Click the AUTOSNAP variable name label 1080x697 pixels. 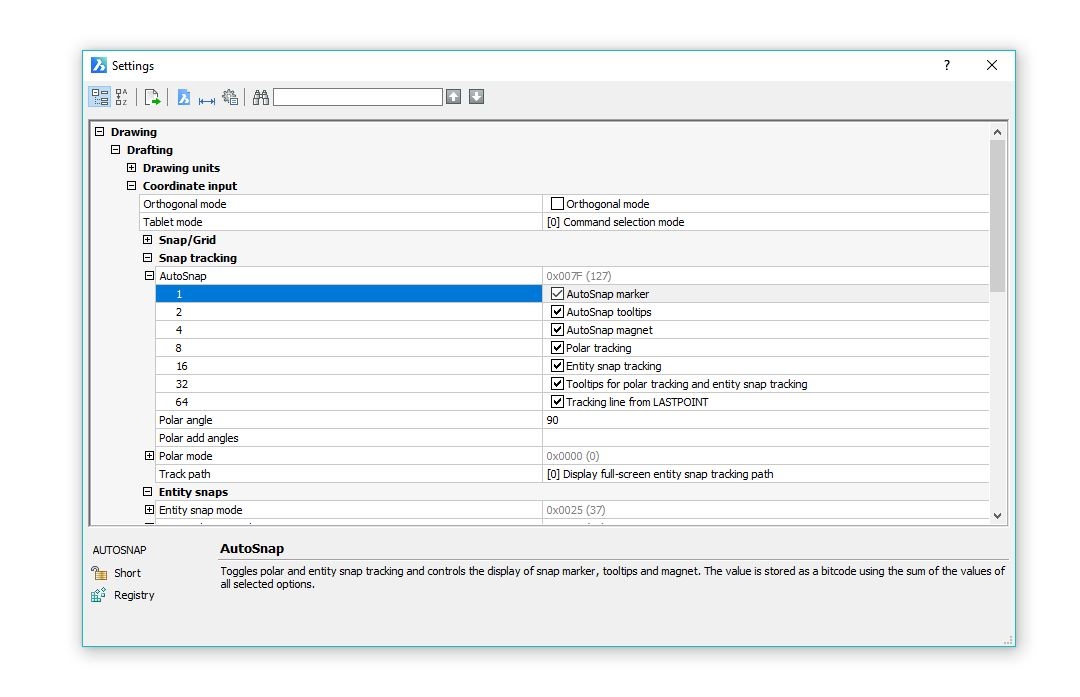pyautogui.click(x=120, y=550)
